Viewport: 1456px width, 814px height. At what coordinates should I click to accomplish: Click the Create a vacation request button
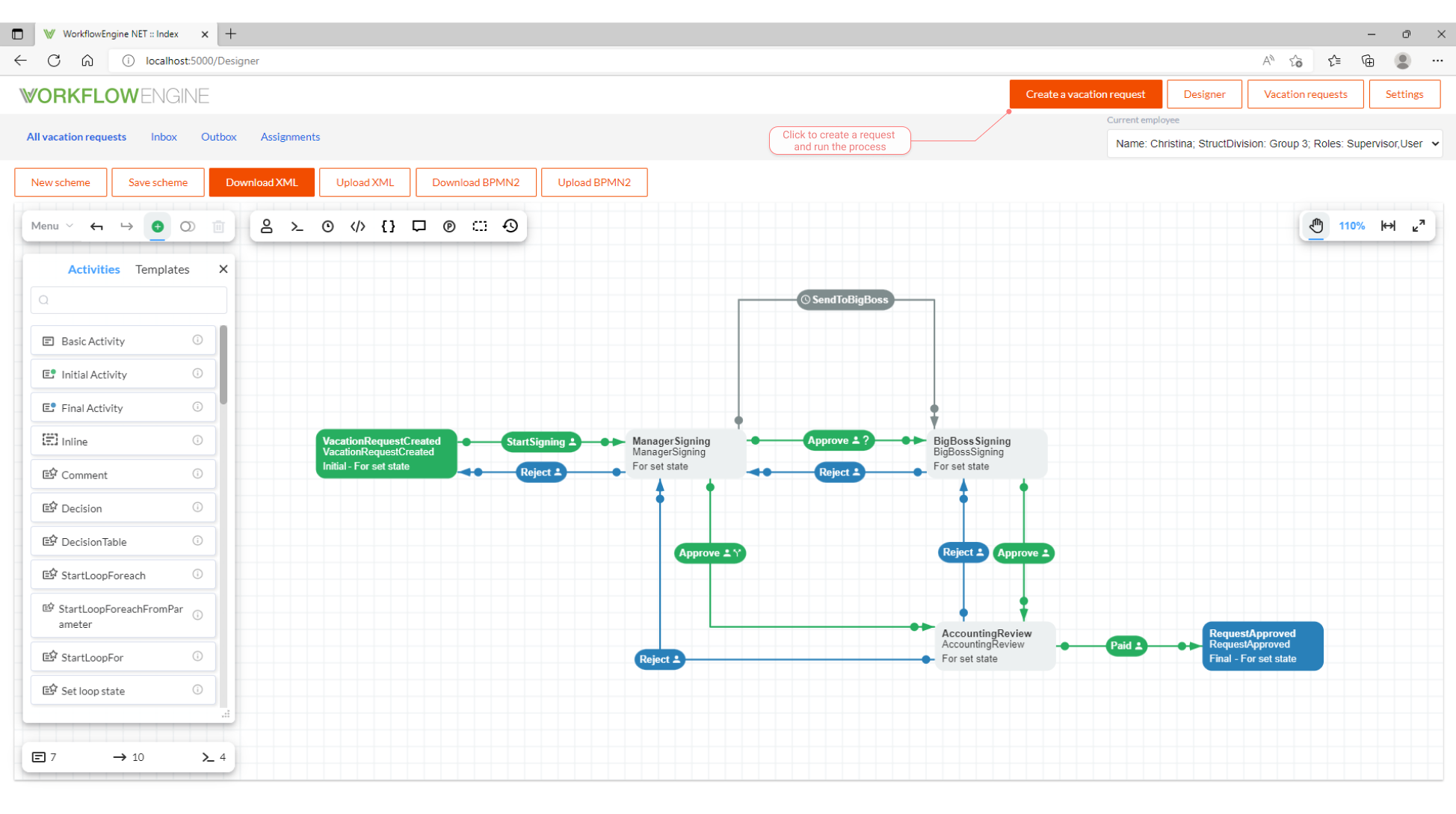click(x=1085, y=94)
